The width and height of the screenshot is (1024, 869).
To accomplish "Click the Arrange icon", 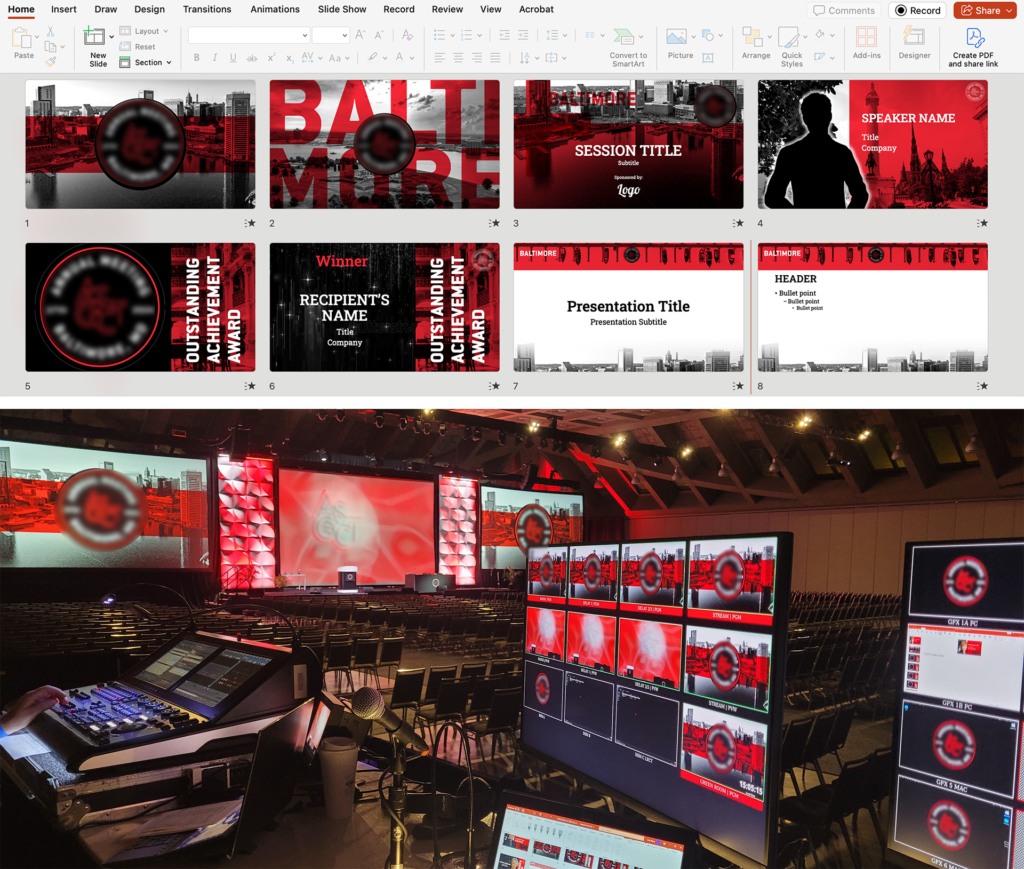I will (755, 44).
